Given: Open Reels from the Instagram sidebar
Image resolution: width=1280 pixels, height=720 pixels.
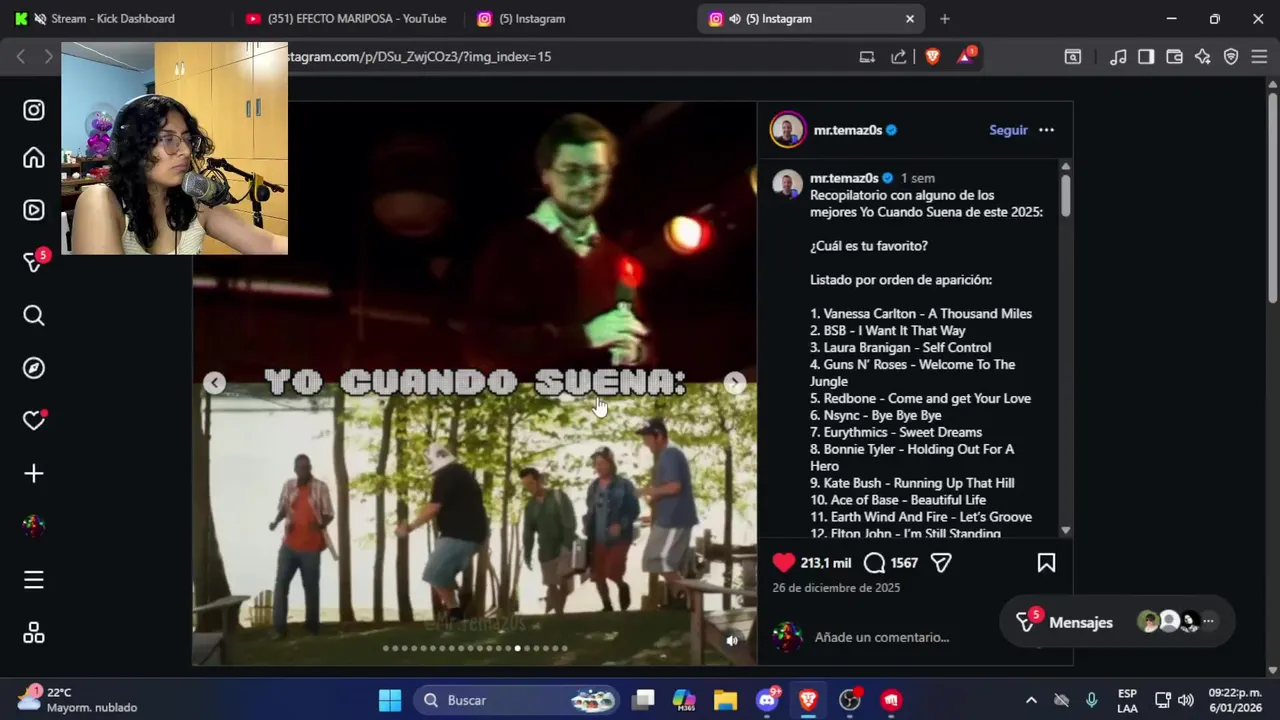Looking at the screenshot, I should [34, 210].
